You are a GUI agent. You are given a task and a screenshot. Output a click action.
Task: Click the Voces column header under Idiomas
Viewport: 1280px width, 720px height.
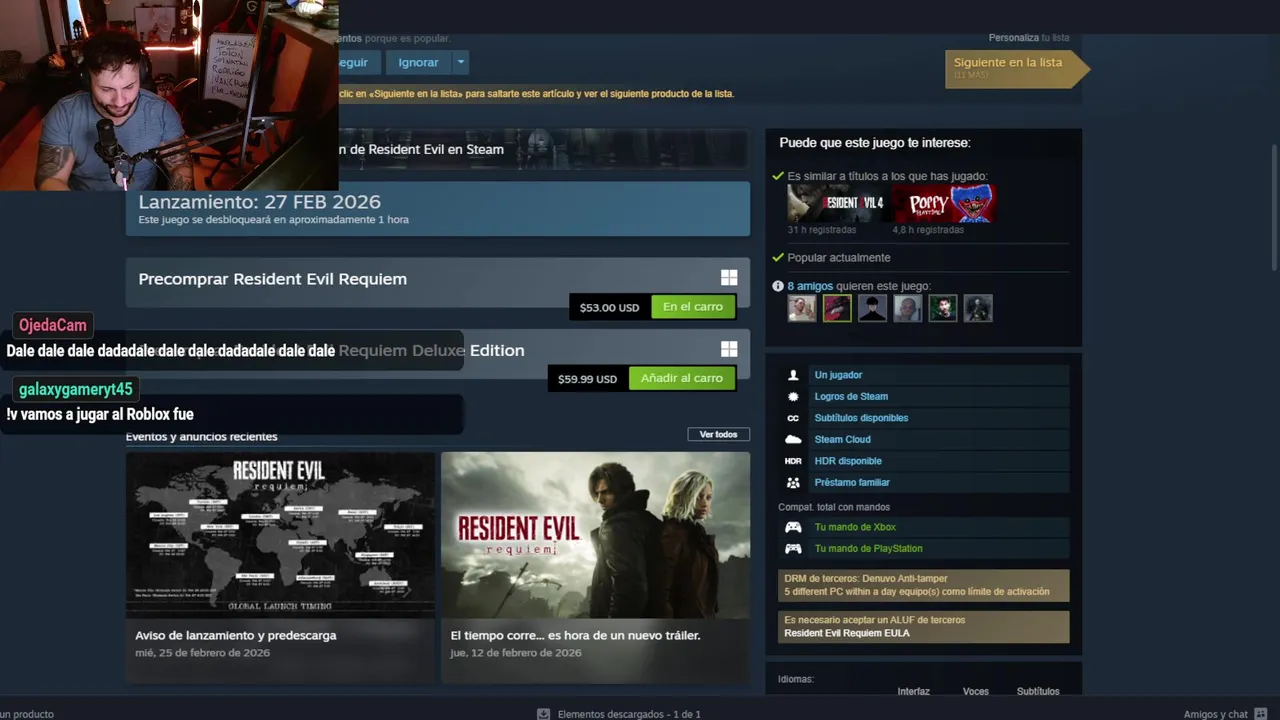[x=975, y=691]
